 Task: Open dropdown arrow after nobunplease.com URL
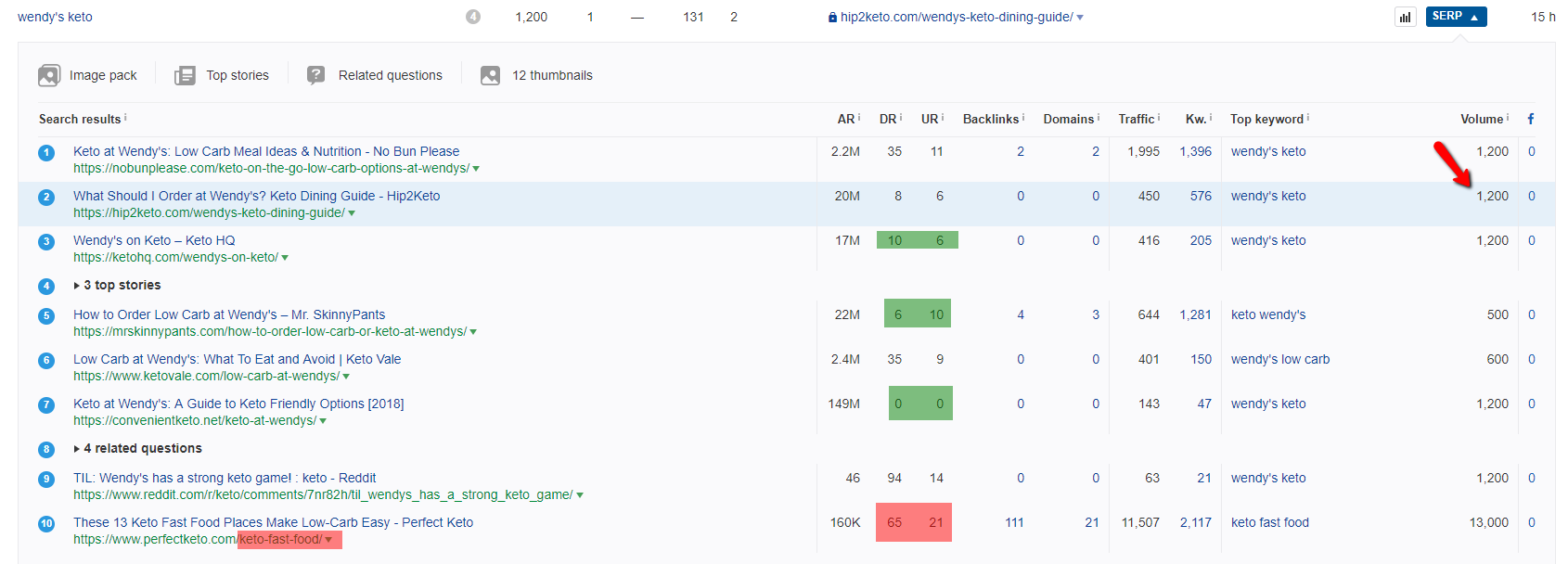tap(476, 169)
